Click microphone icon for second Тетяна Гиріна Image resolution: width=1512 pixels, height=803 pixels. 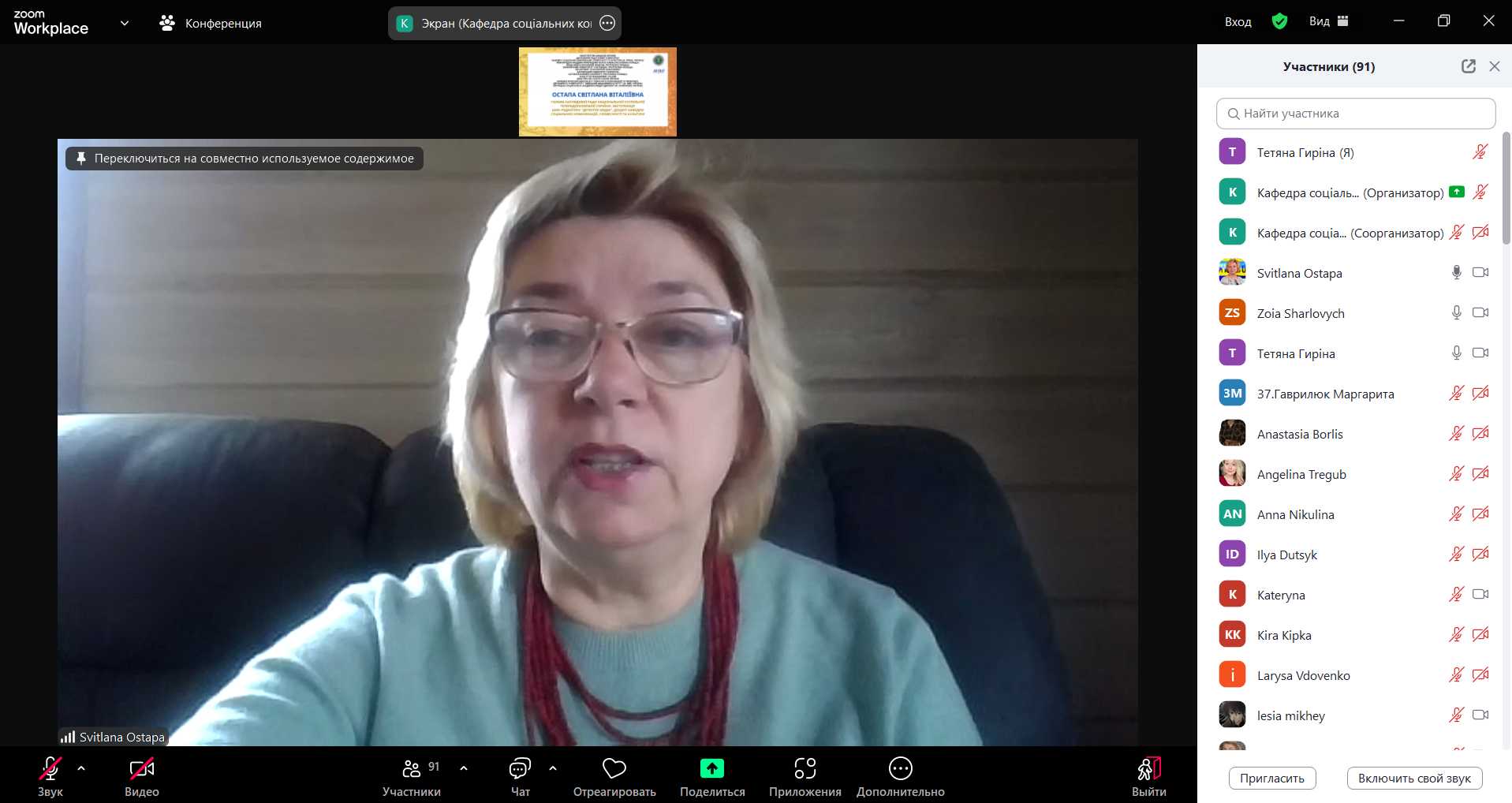(1457, 353)
